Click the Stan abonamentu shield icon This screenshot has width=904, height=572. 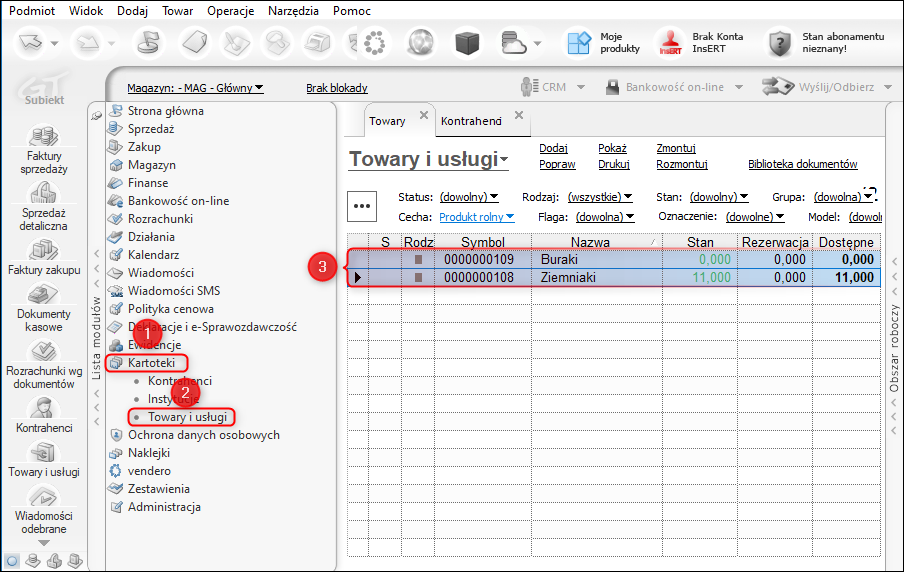point(779,43)
